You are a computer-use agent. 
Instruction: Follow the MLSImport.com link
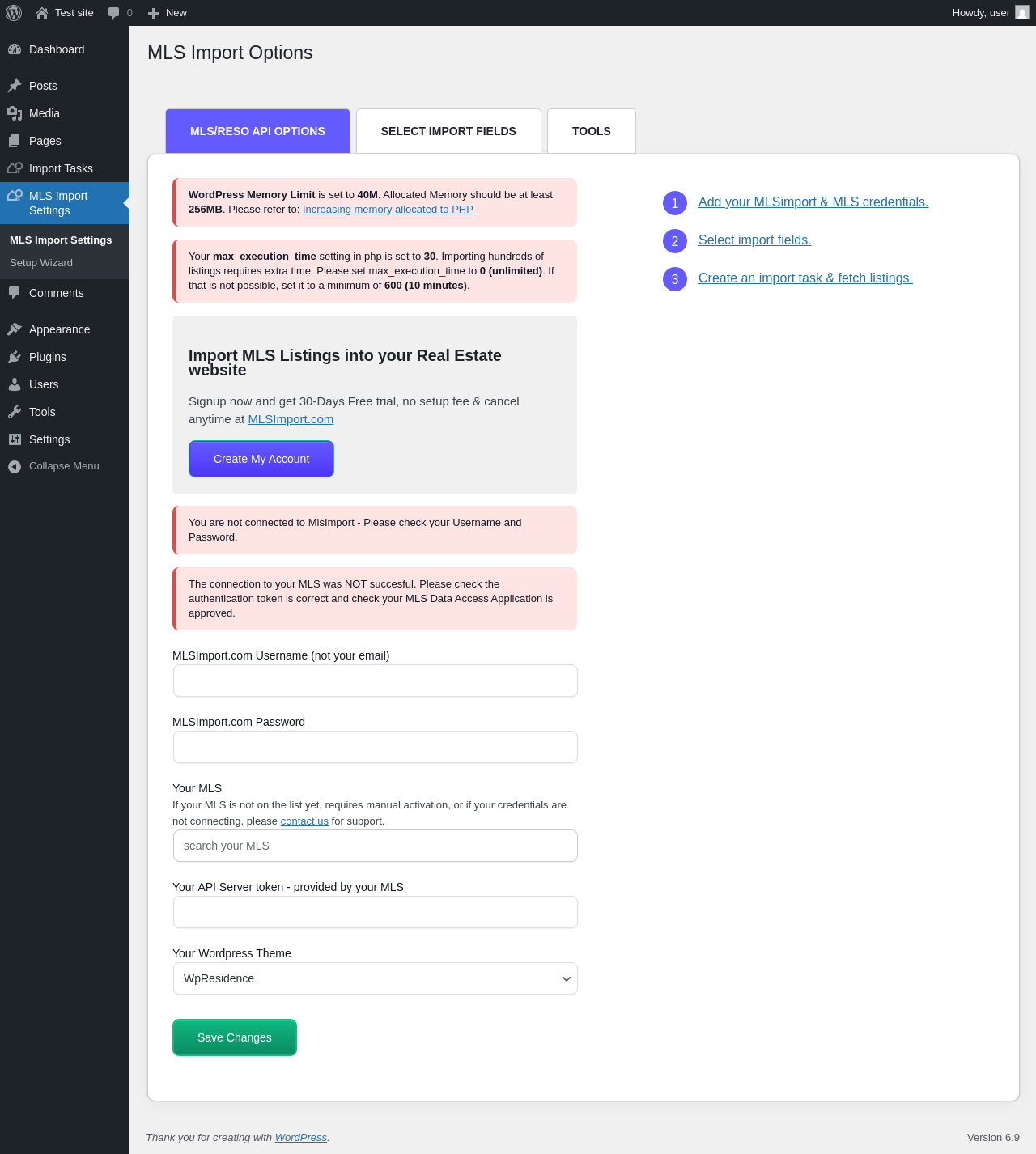[291, 419]
